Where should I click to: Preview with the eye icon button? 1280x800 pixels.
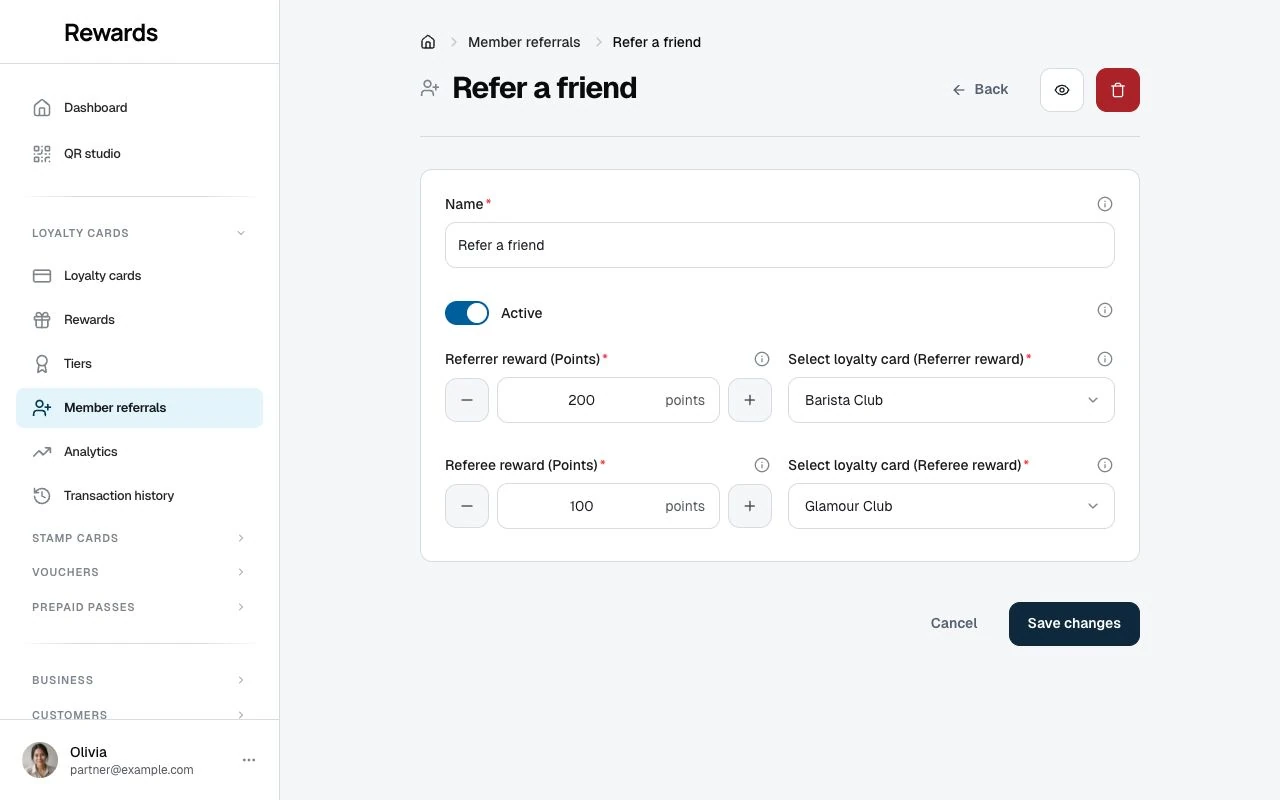(x=1062, y=90)
